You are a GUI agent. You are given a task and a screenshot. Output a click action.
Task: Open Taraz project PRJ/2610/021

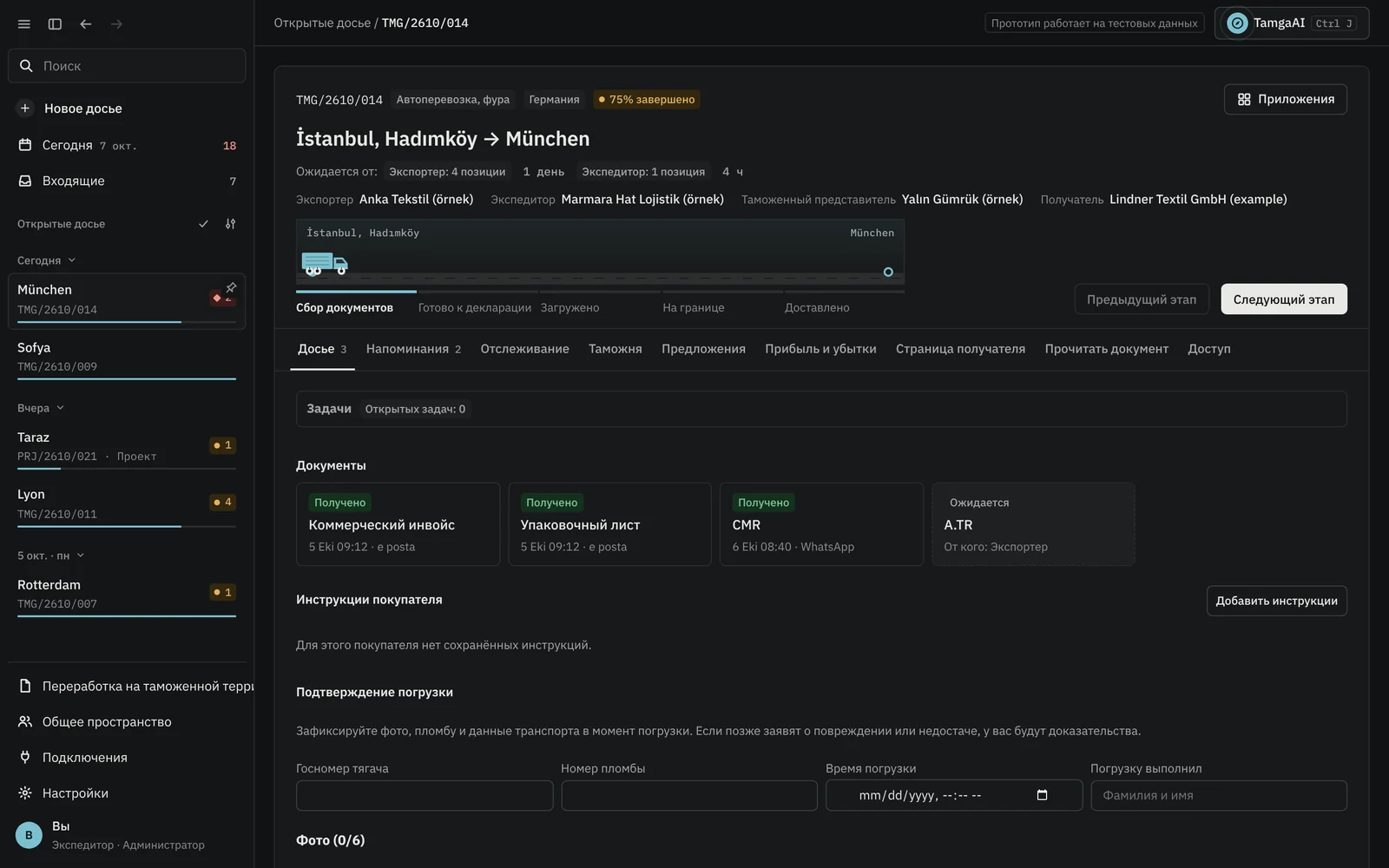point(127,447)
